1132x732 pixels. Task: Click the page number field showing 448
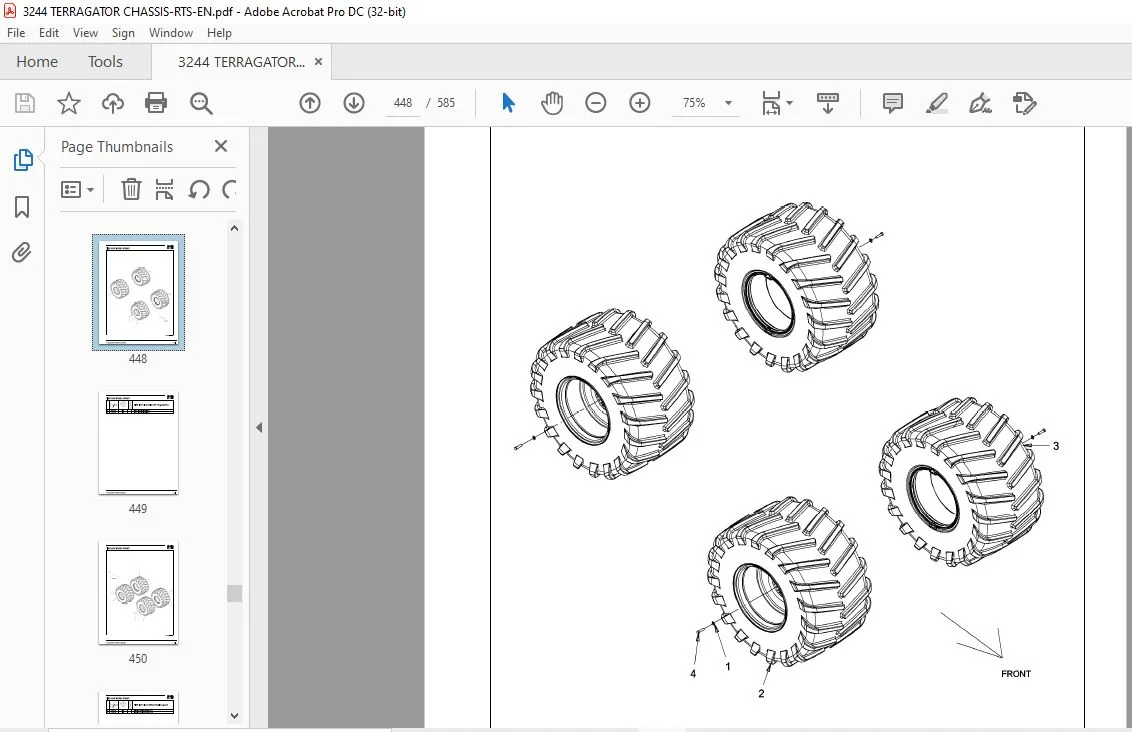coord(403,103)
